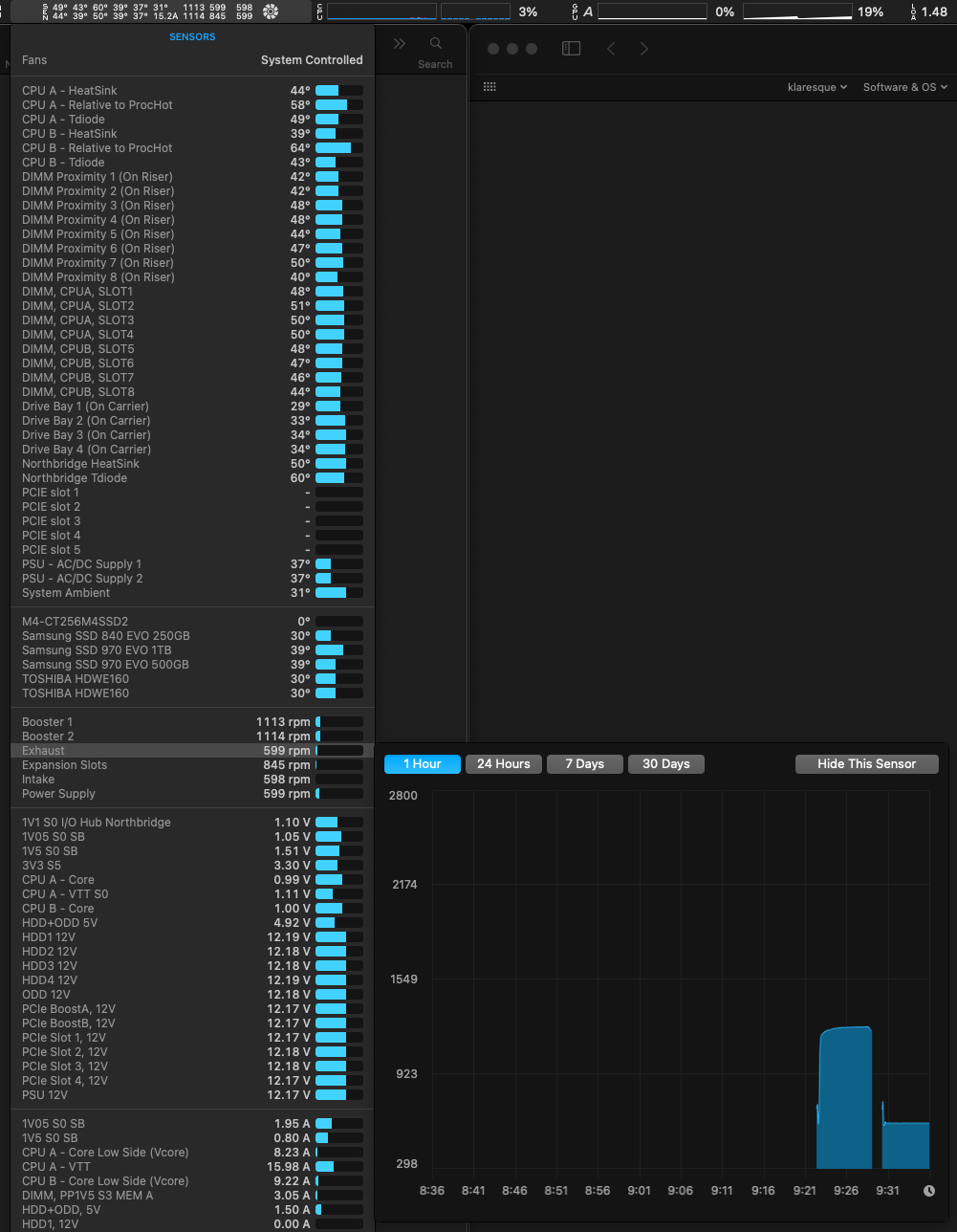
Task: Select the PSU 12V voltage
Action: [x=192, y=1095]
